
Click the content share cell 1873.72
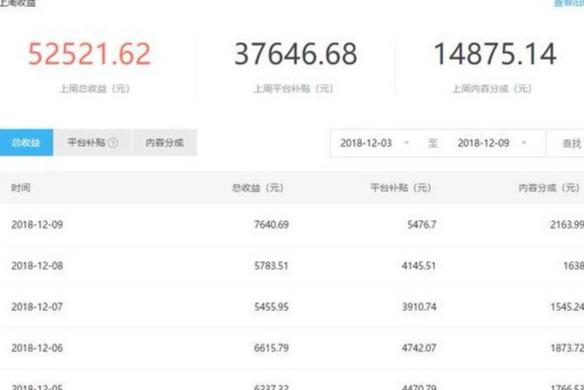[567, 348]
